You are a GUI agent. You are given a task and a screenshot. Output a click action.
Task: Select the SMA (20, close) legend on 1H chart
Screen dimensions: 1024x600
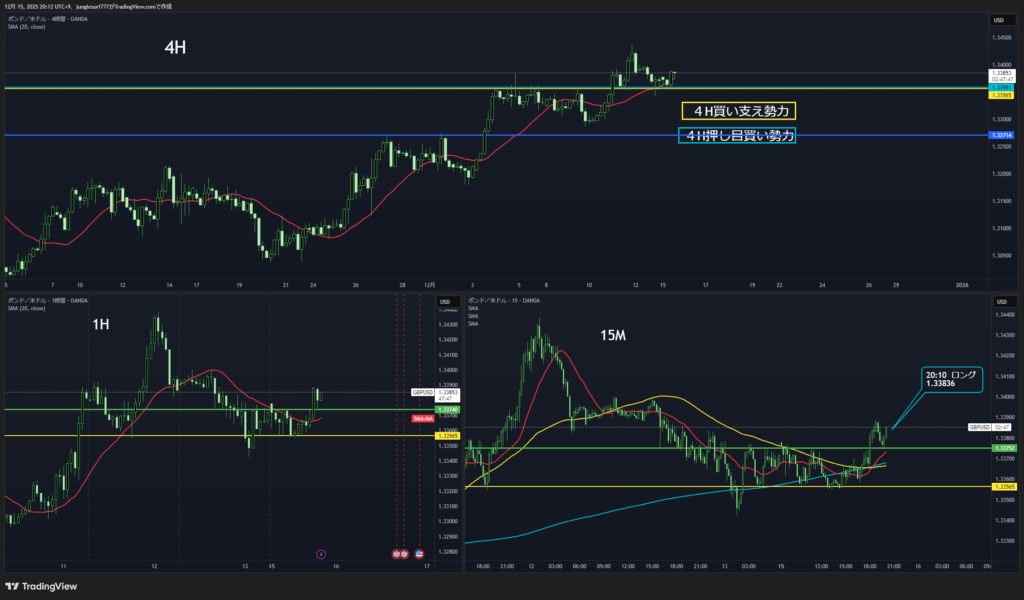pos(25,307)
